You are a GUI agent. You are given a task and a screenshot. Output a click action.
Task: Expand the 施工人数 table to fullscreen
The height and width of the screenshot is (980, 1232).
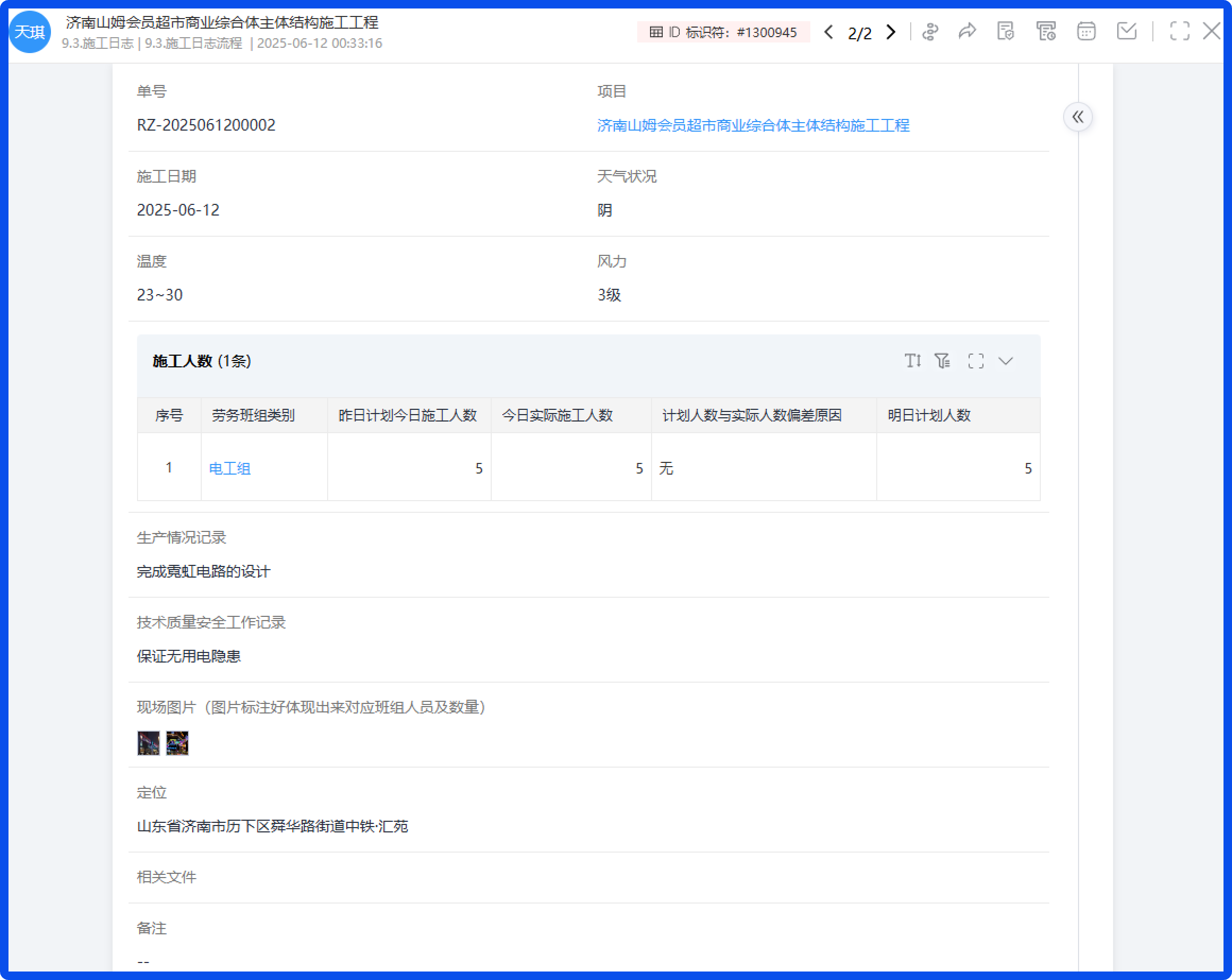tap(975, 361)
